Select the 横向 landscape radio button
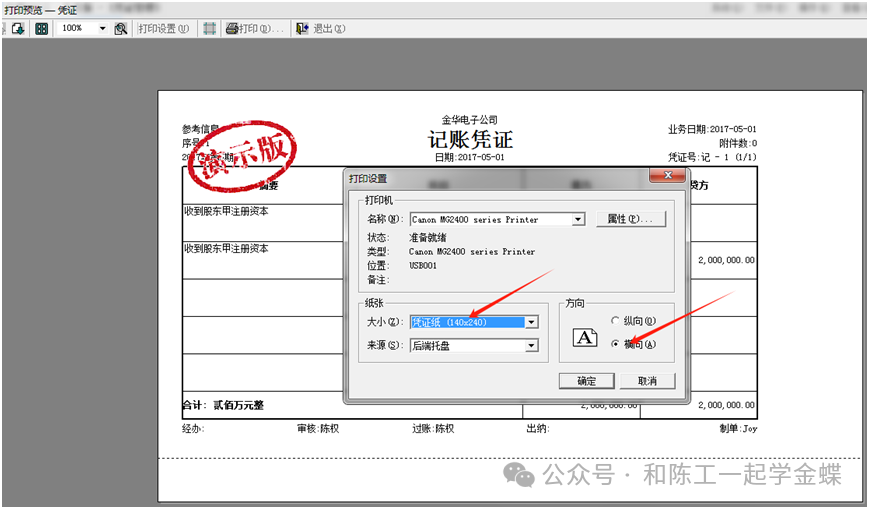This screenshot has height=509, width=869. pyautogui.click(x=616, y=343)
